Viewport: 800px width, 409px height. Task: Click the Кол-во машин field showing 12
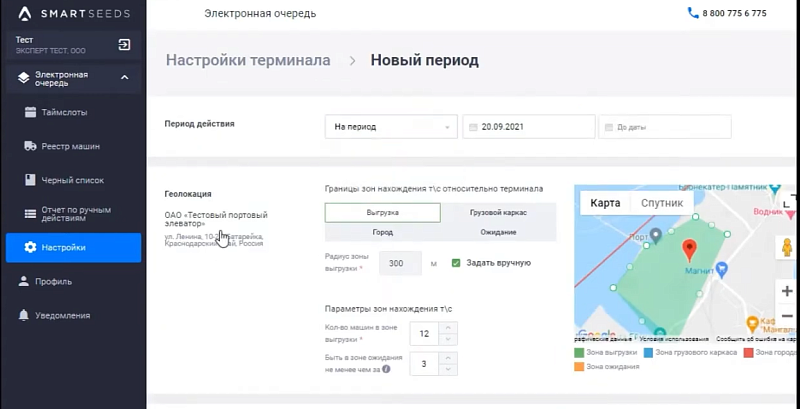(x=424, y=334)
